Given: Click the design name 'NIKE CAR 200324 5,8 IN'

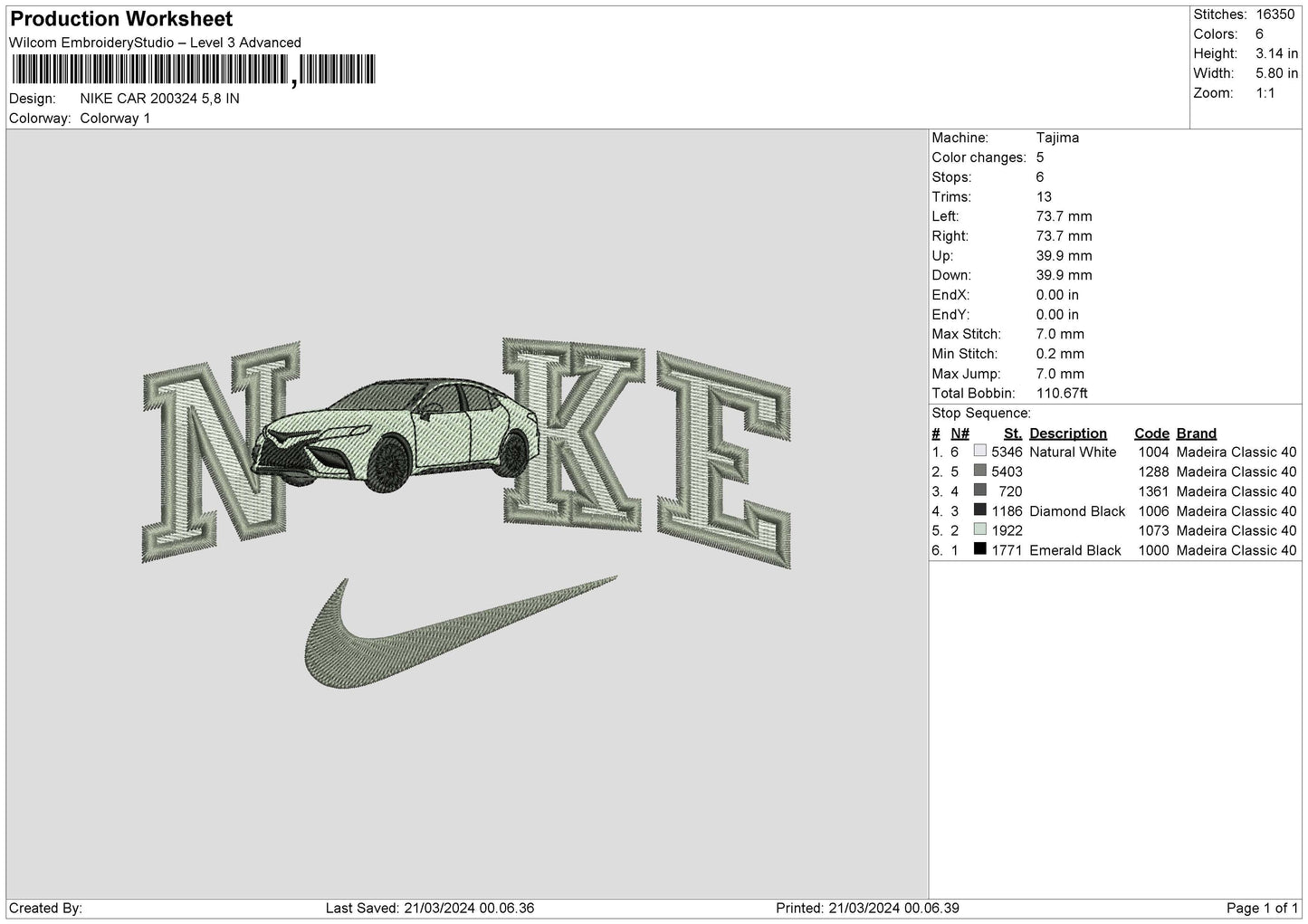Looking at the screenshot, I should pyautogui.click(x=159, y=99).
